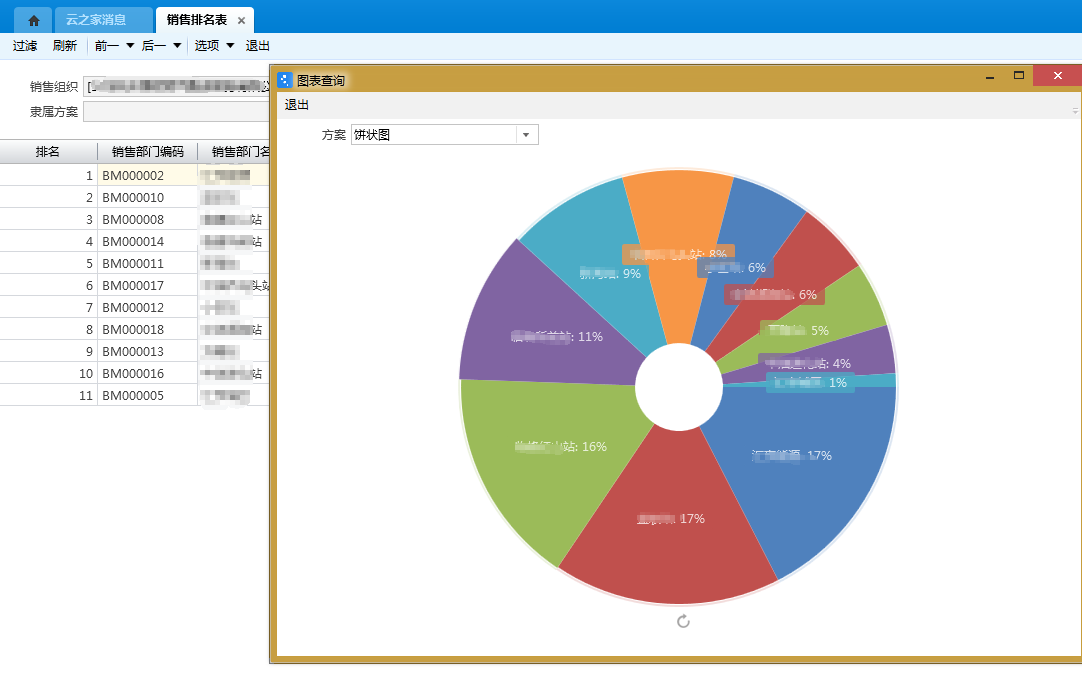Click the 刷新 toolbar button
The height and width of the screenshot is (685, 1082).
(65, 45)
